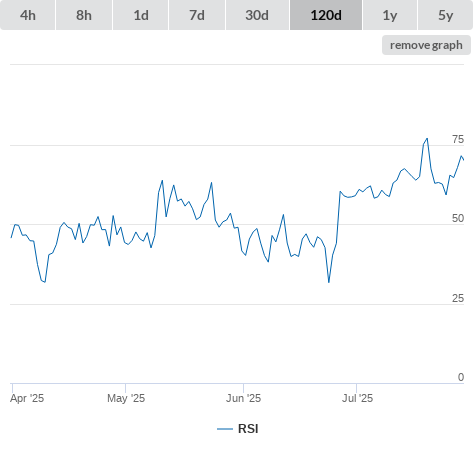
Task: Click the blue RSI legend line swatch
Action: [x=225, y=429]
